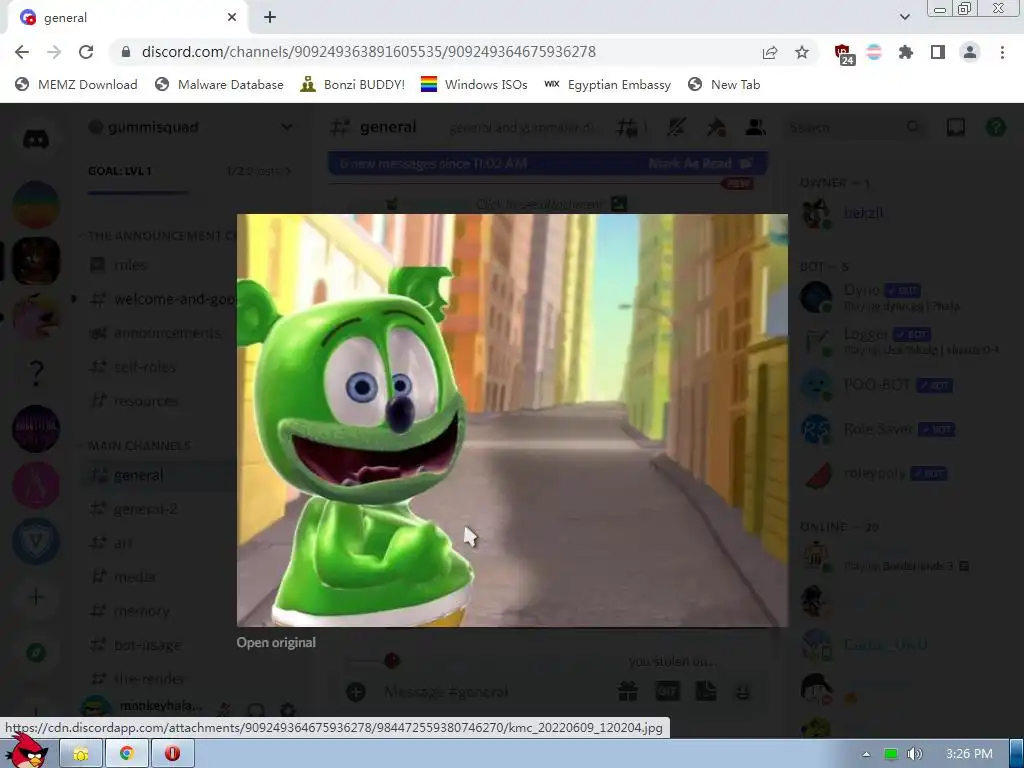Open the shield V server icon
1024x768 pixels.
pyautogui.click(x=36, y=541)
